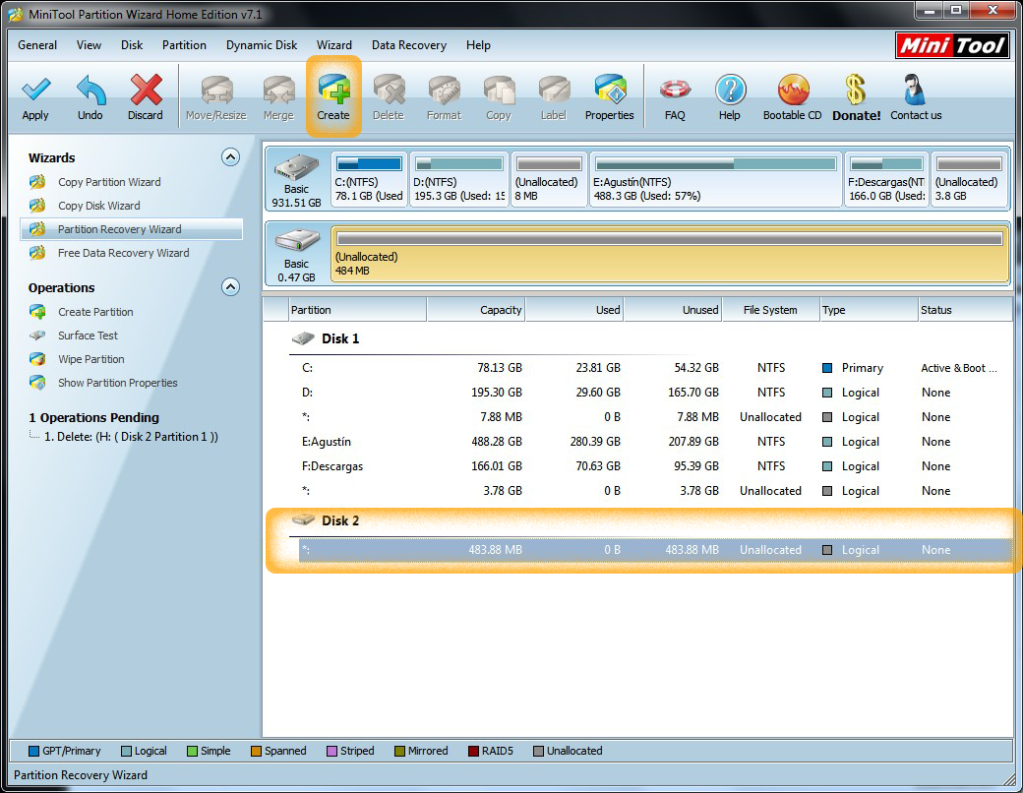
Task: Choose Create Partition in Operations panel
Action: [x=95, y=312]
